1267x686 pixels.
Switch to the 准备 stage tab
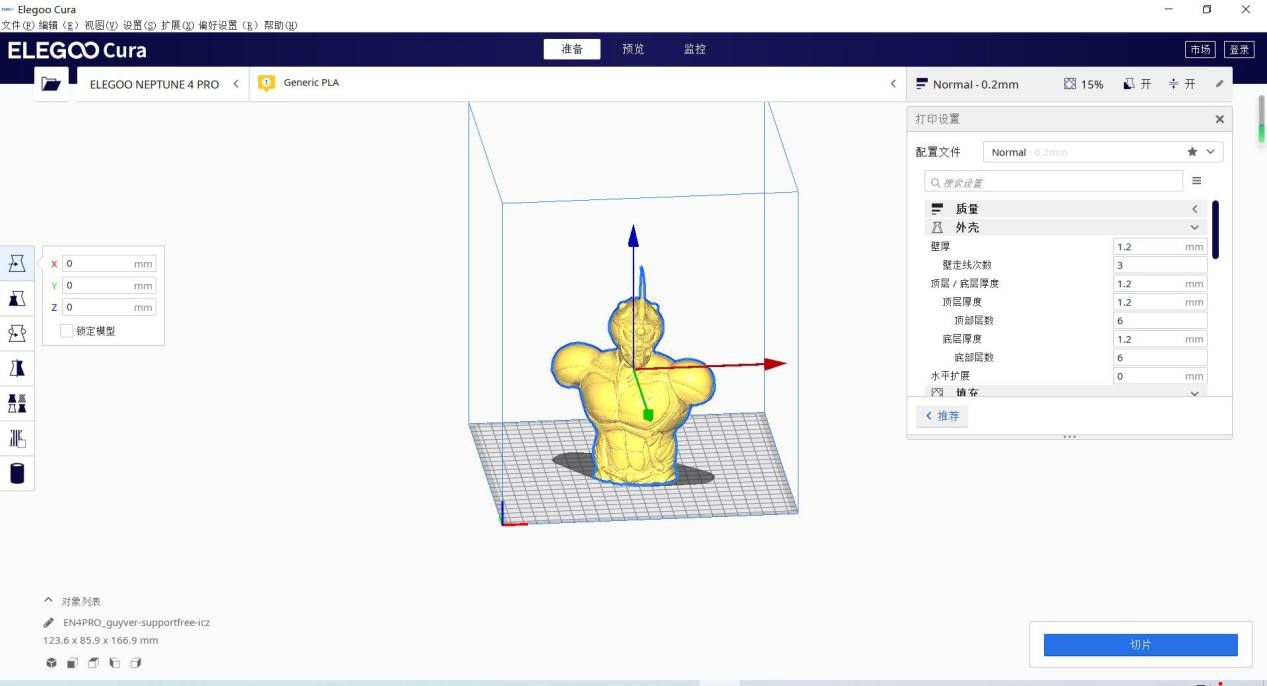(x=572, y=49)
